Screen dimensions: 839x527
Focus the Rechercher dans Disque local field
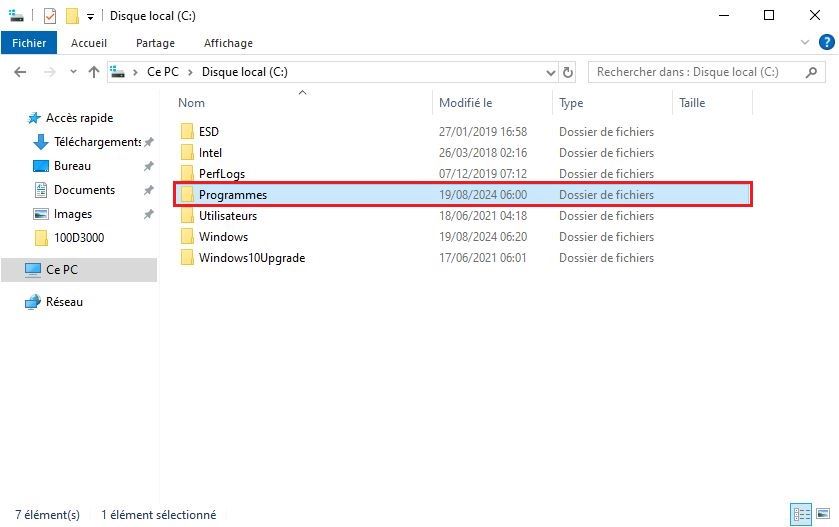[706, 72]
